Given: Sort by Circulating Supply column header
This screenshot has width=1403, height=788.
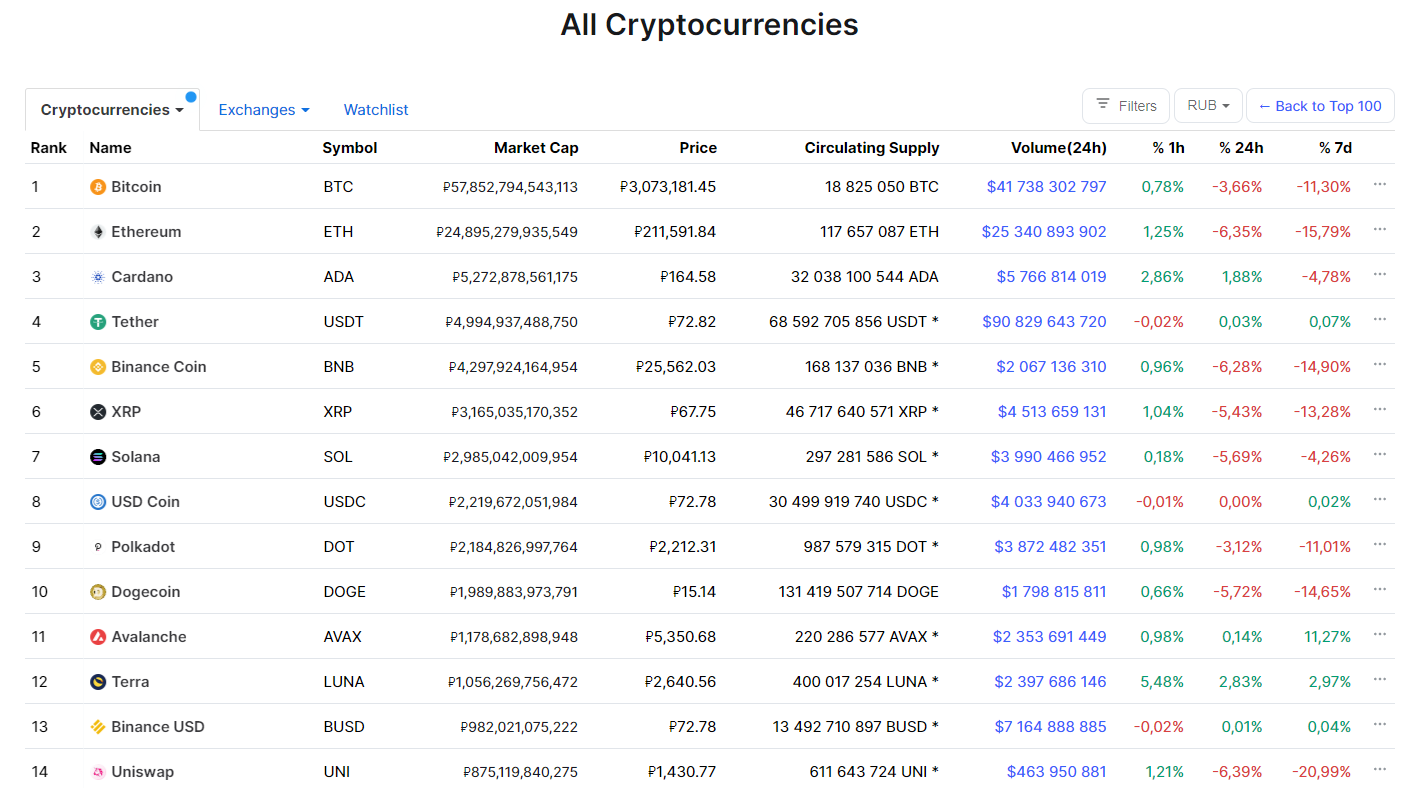Looking at the screenshot, I should (872, 148).
